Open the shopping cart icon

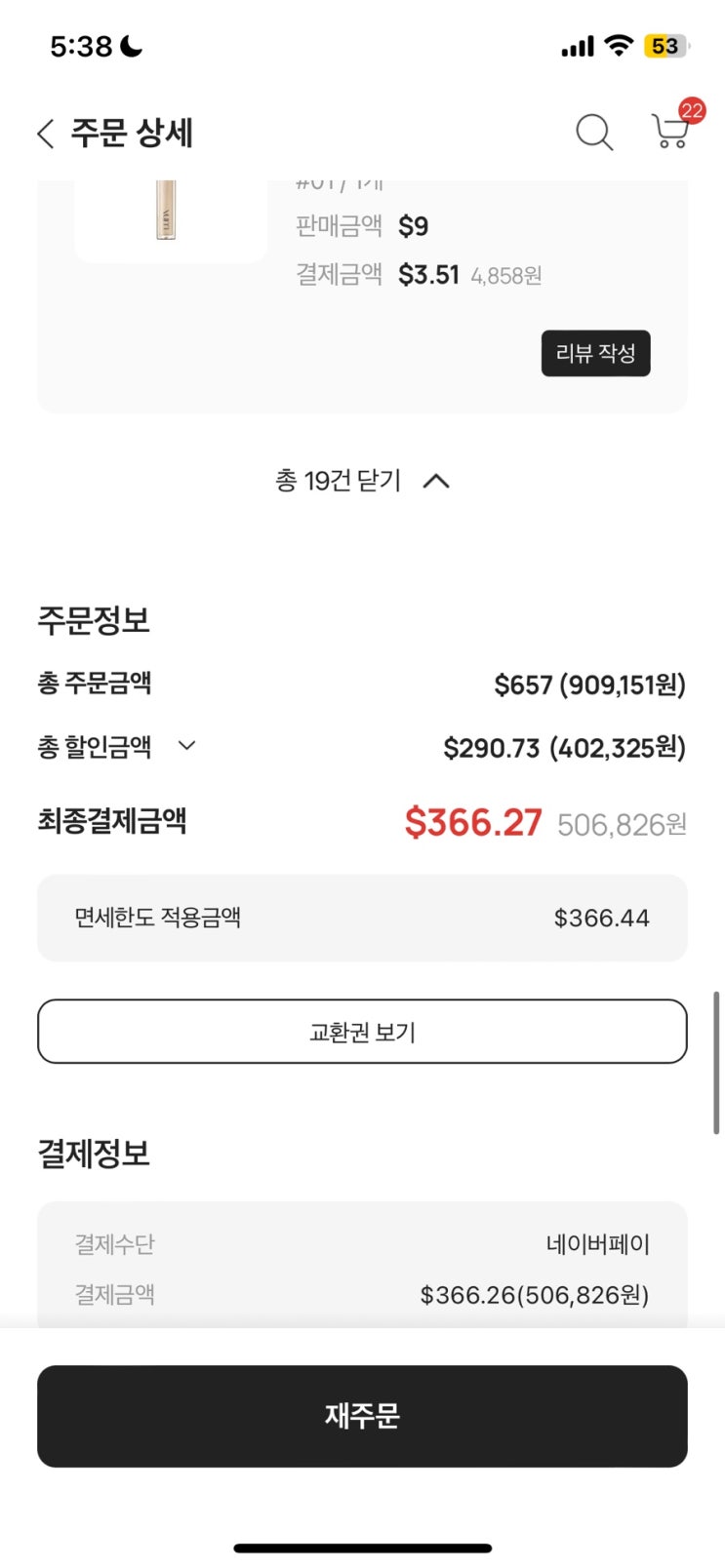coord(668,134)
